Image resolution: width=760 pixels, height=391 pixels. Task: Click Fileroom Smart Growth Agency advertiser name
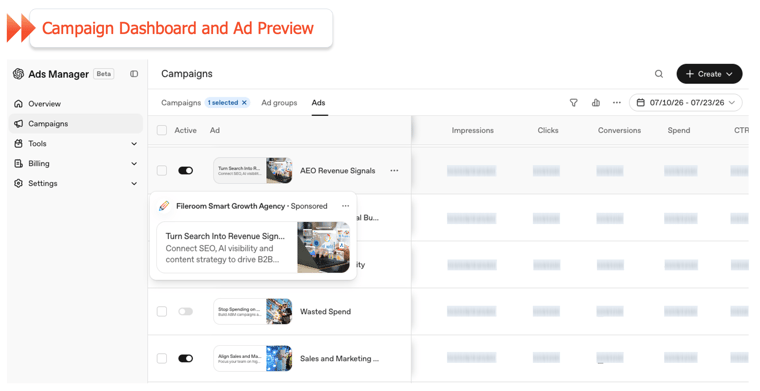(x=230, y=206)
